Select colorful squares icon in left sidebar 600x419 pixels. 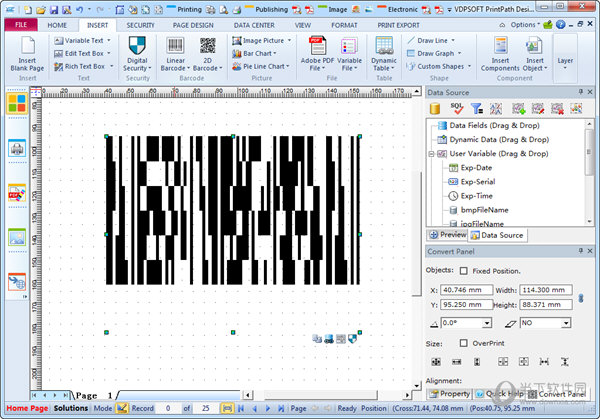tap(17, 103)
